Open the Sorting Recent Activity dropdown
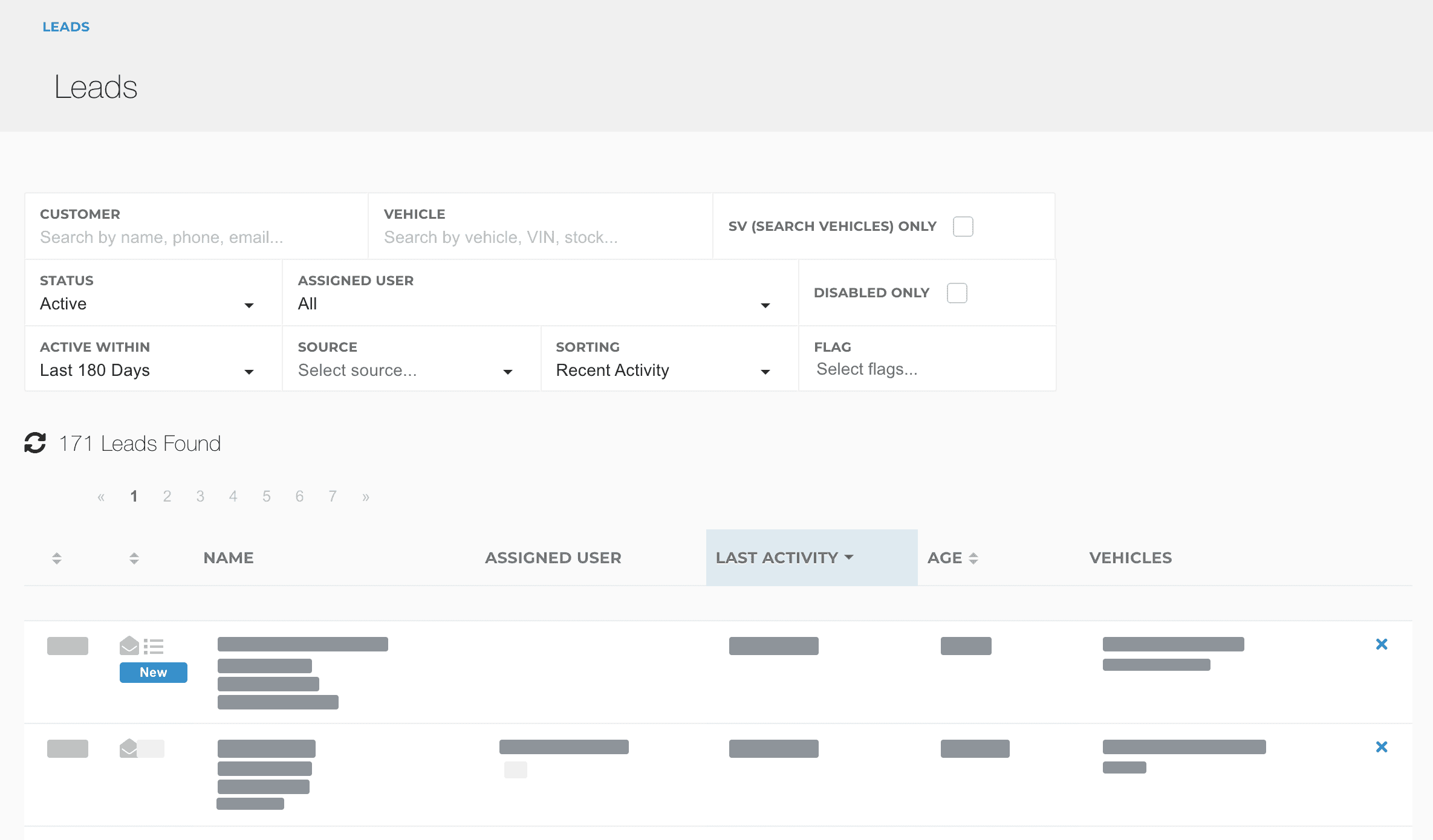Viewport: 1433px width, 840px height. pyautogui.click(x=663, y=370)
